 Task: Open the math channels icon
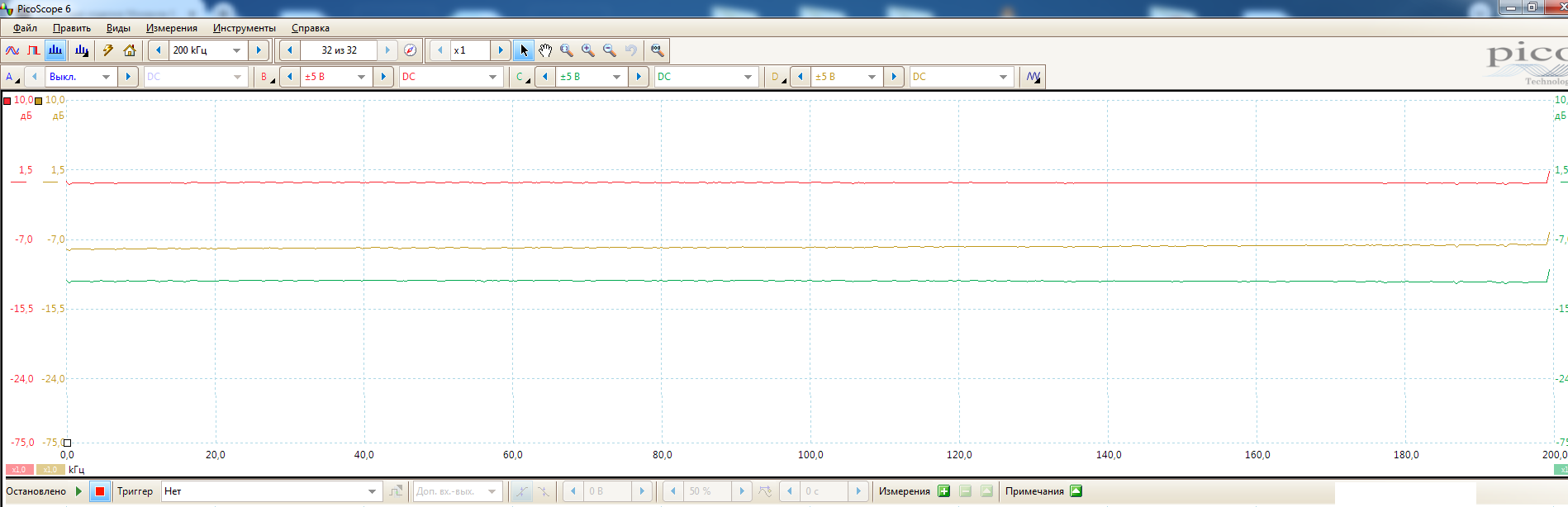pyautogui.click(x=1033, y=77)
